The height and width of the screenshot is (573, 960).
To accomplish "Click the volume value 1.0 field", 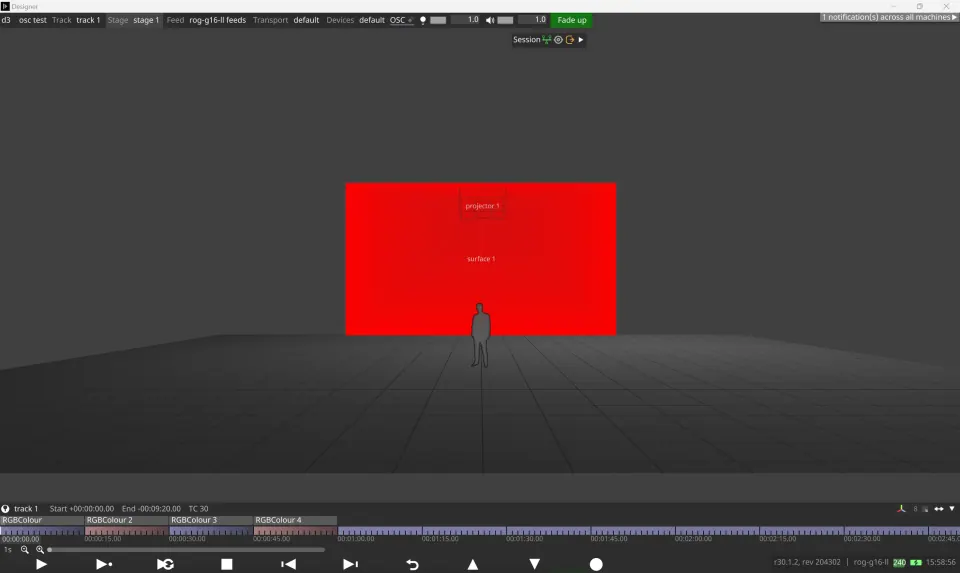I will 533,20.
